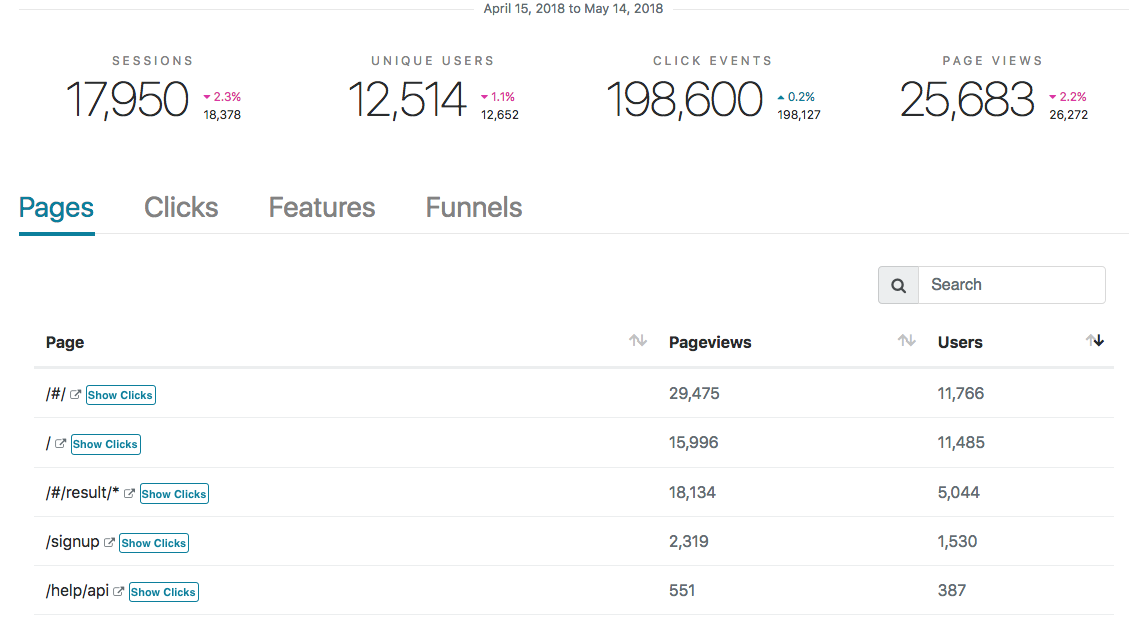This screenshot has width=1144, height=624.
Task: Open external link icon for /#/result/* page
Action: coord(129,494)
